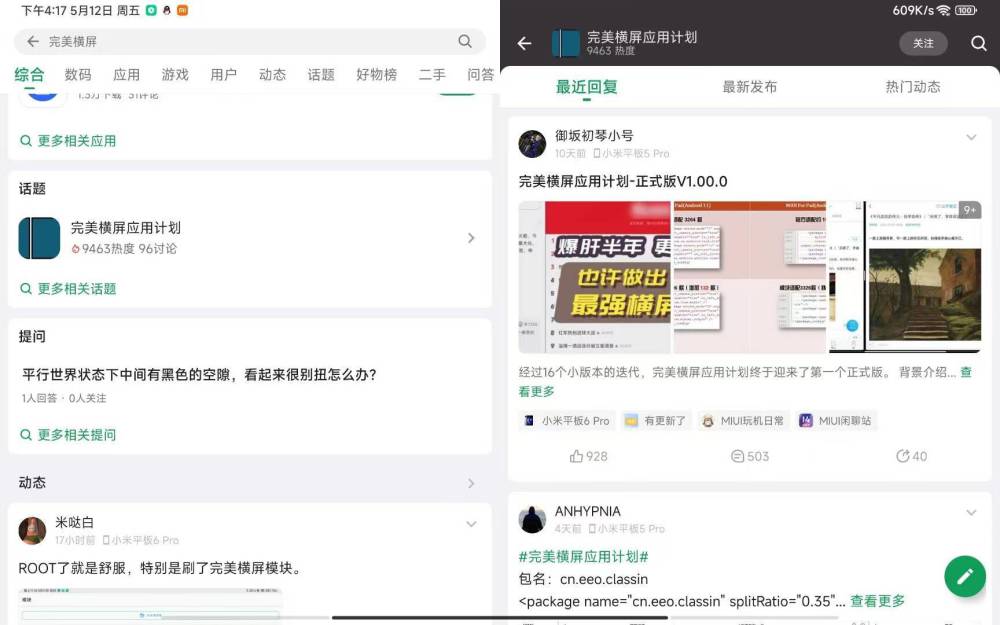Expand the 动态 section arrow
Image resolution: width=1000 pixels, height=625 pixels.
471,483
